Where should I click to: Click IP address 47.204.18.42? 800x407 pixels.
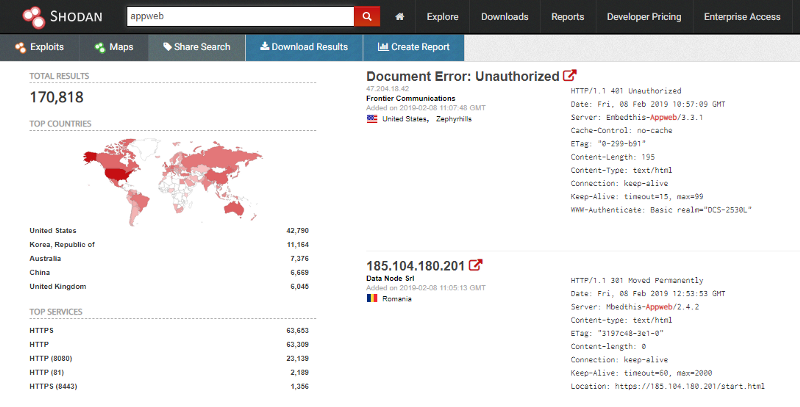click(387, 89)
